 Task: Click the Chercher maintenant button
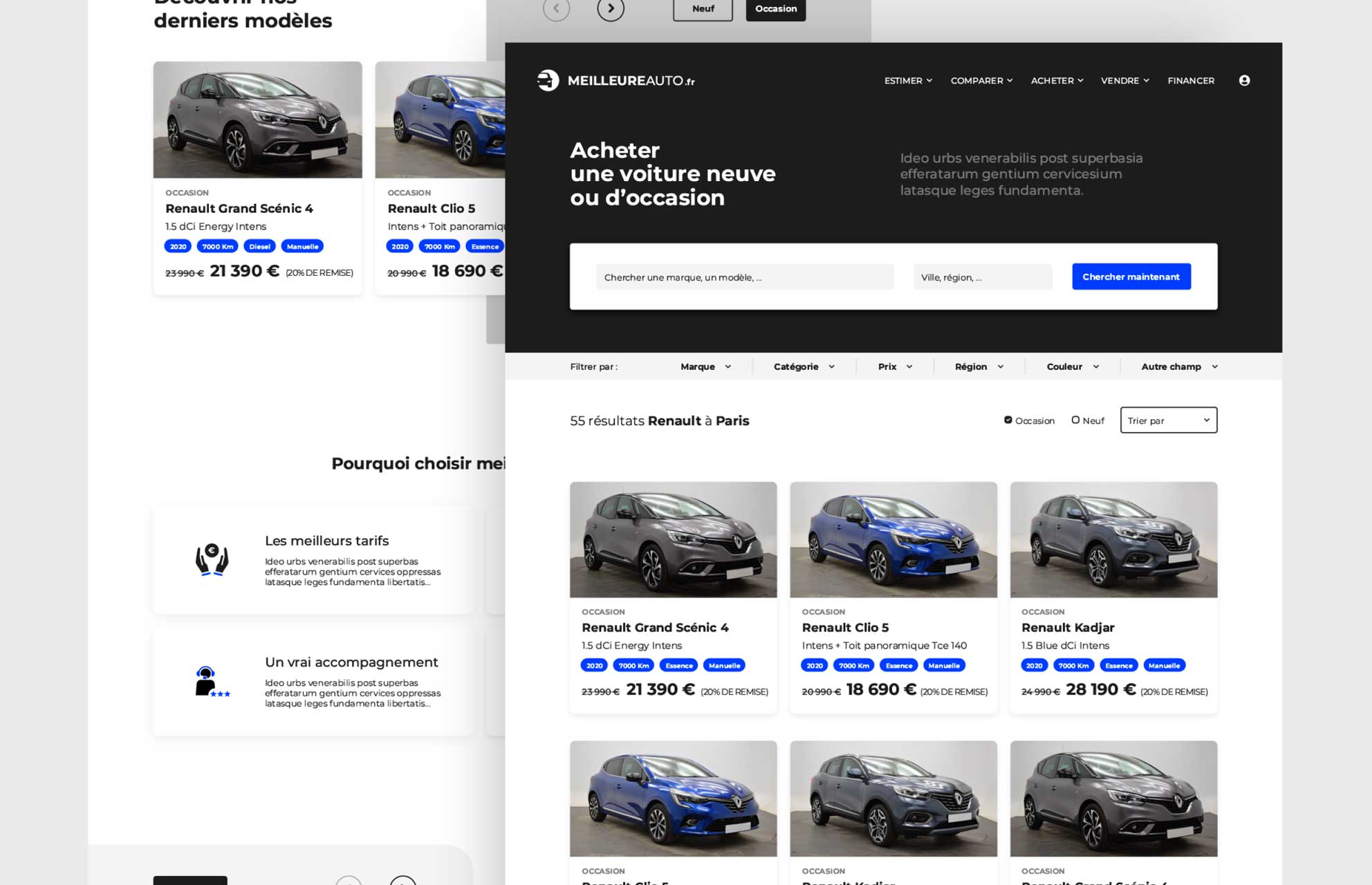(x=1131, y=277)
